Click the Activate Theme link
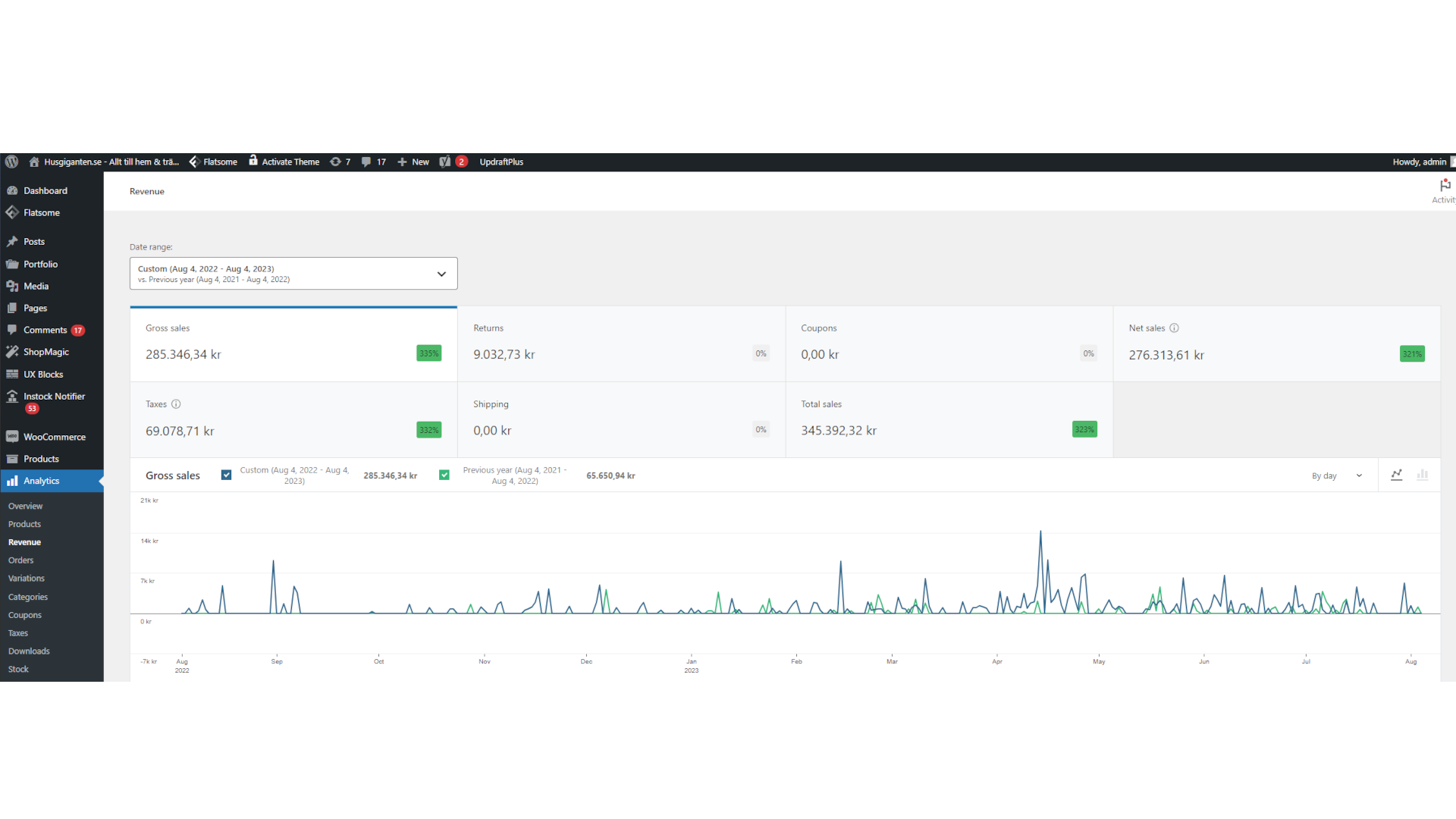 click(x=290, y=162)
